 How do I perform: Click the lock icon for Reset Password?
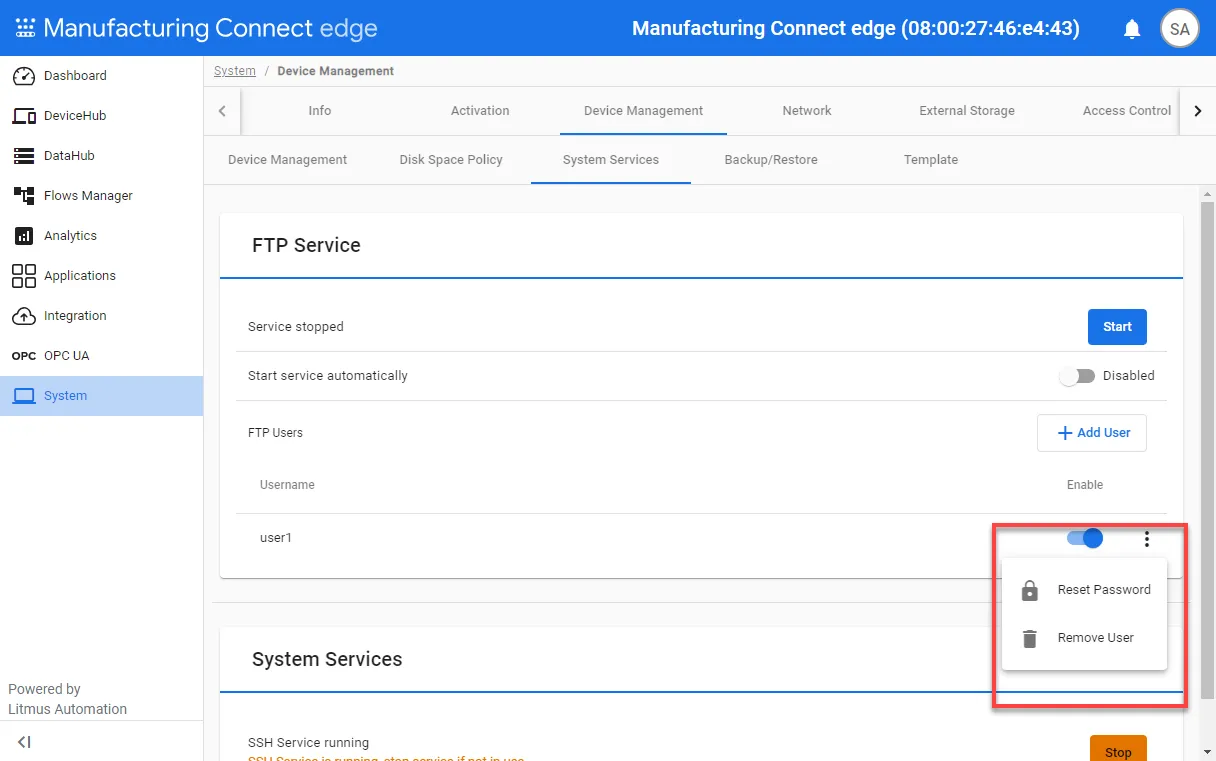coord(1029,590)
